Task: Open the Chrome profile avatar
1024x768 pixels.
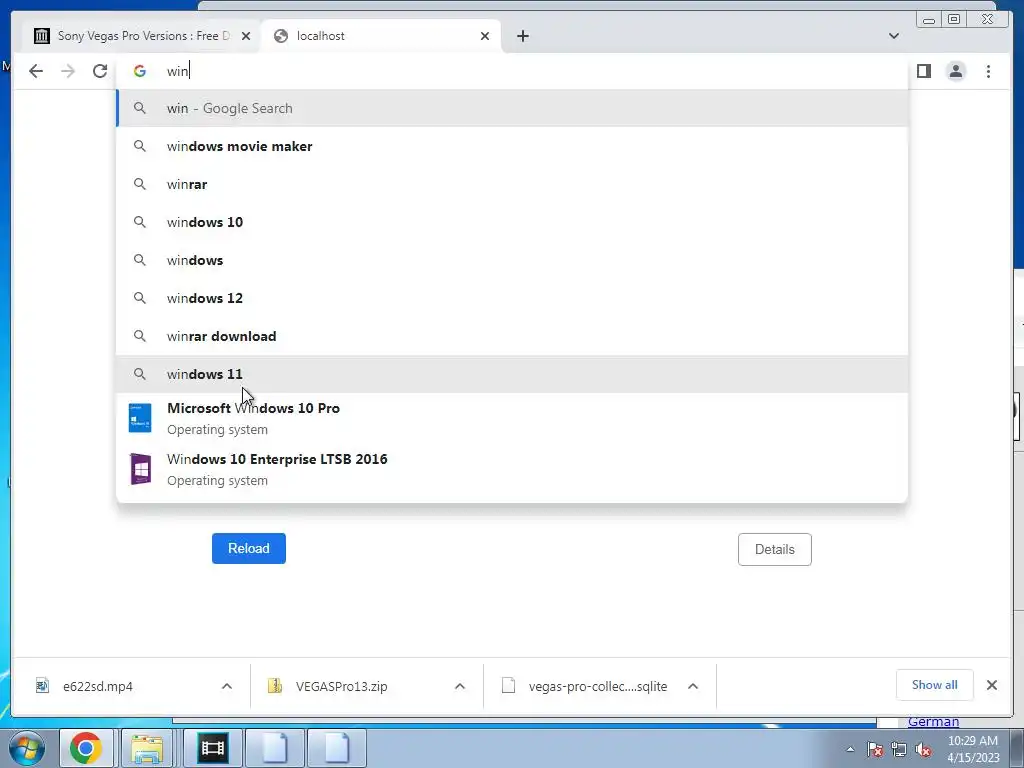Action: (955, 71)
